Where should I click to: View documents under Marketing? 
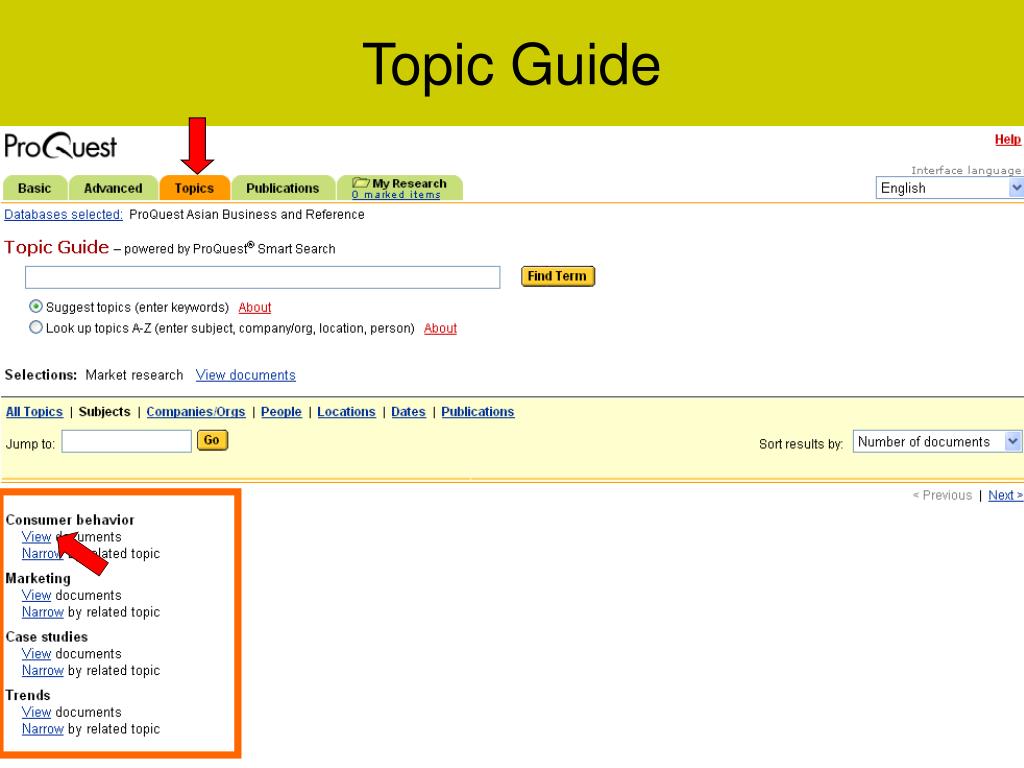pyautogui.click(x=36, y=596)
